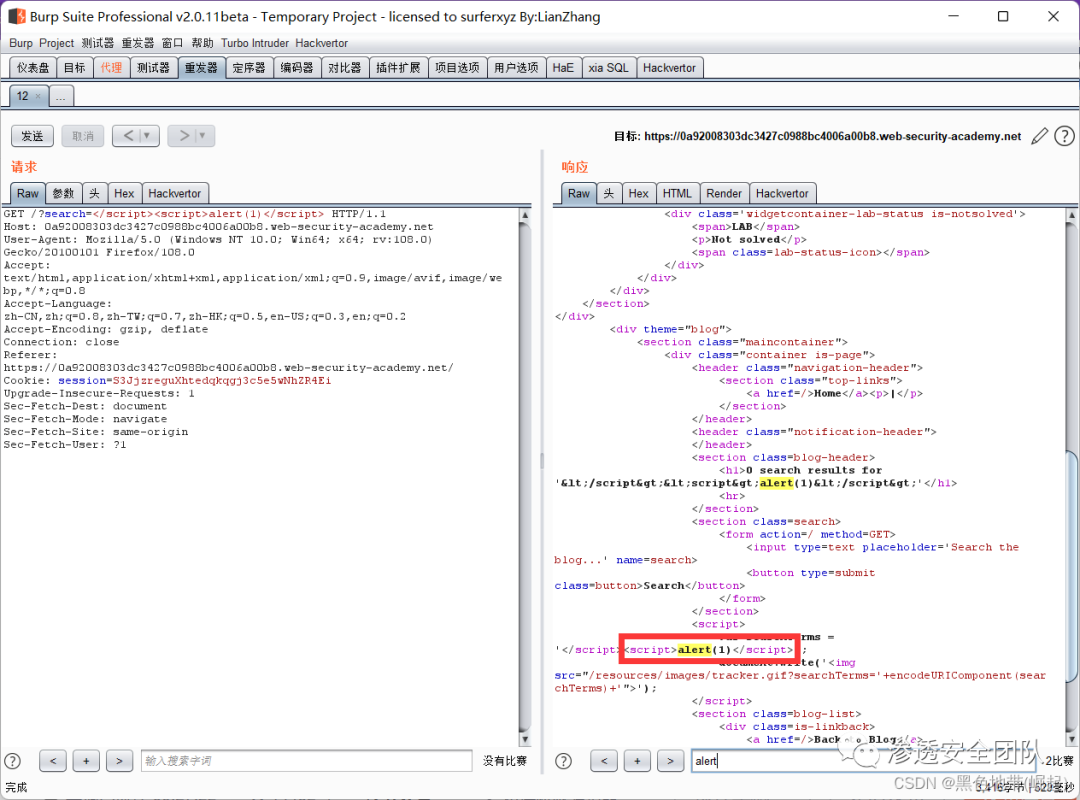Open the 帮助 menu
The height and width of the screenshot is (800, 1080).
[x=202, y=43]
